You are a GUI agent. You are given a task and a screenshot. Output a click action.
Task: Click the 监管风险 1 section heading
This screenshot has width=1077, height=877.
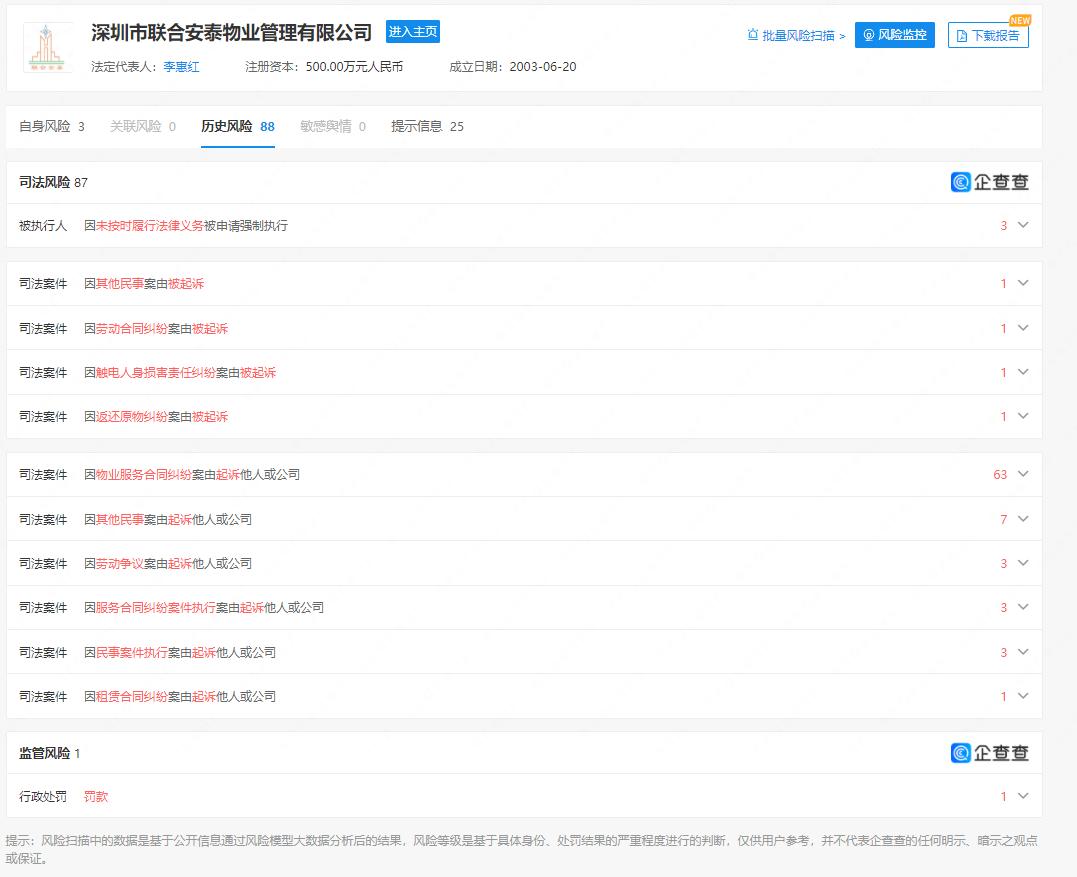coord(49,753)
